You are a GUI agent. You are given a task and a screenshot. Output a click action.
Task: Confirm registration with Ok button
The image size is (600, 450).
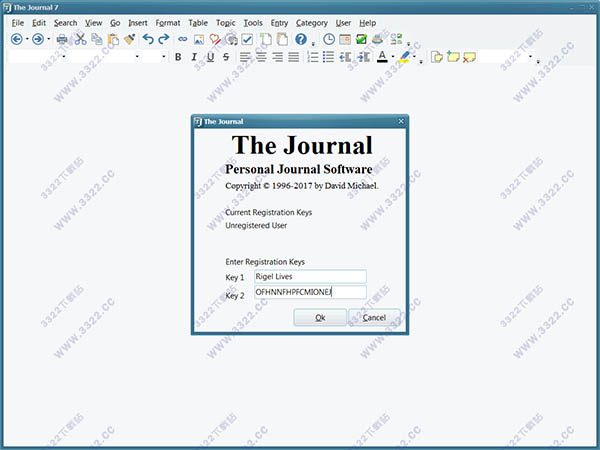pyautogui.click(x=320, y=318)
